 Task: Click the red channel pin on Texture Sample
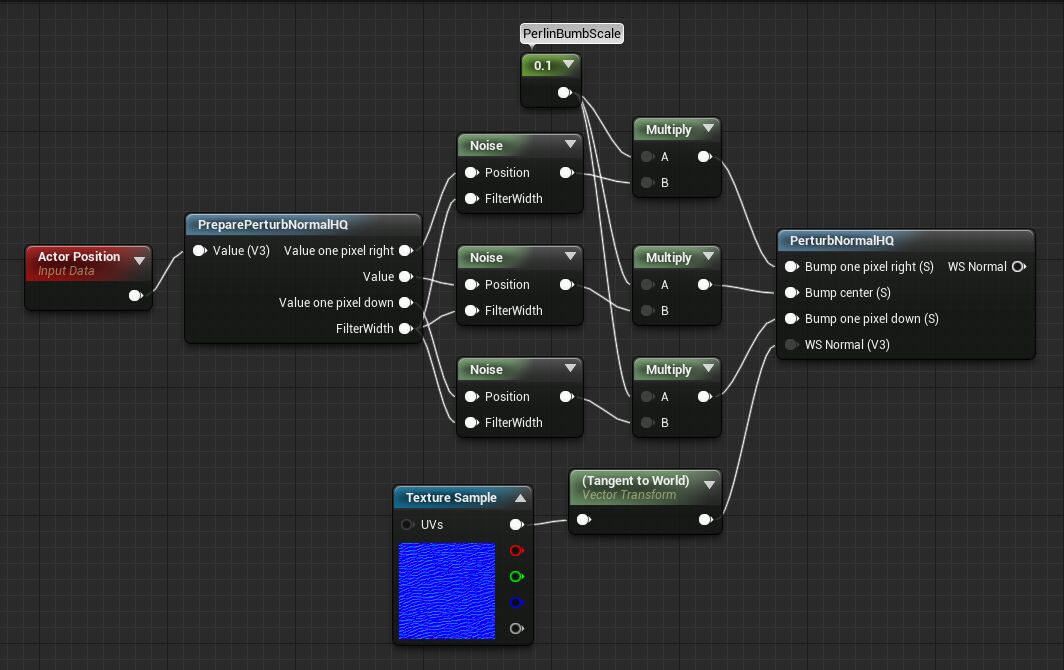coord(516,551)
